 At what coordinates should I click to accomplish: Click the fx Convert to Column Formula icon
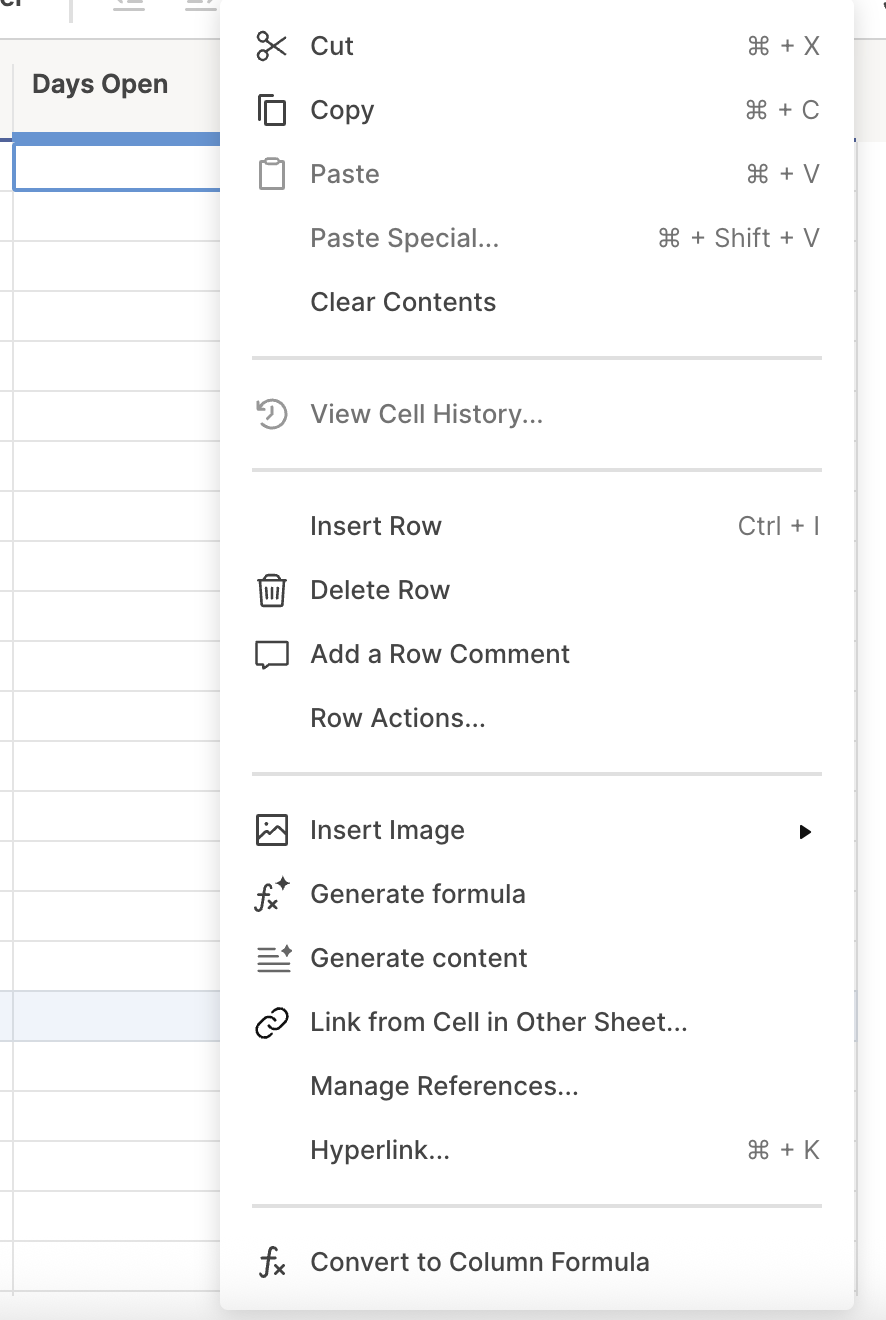pos(272,1262)
